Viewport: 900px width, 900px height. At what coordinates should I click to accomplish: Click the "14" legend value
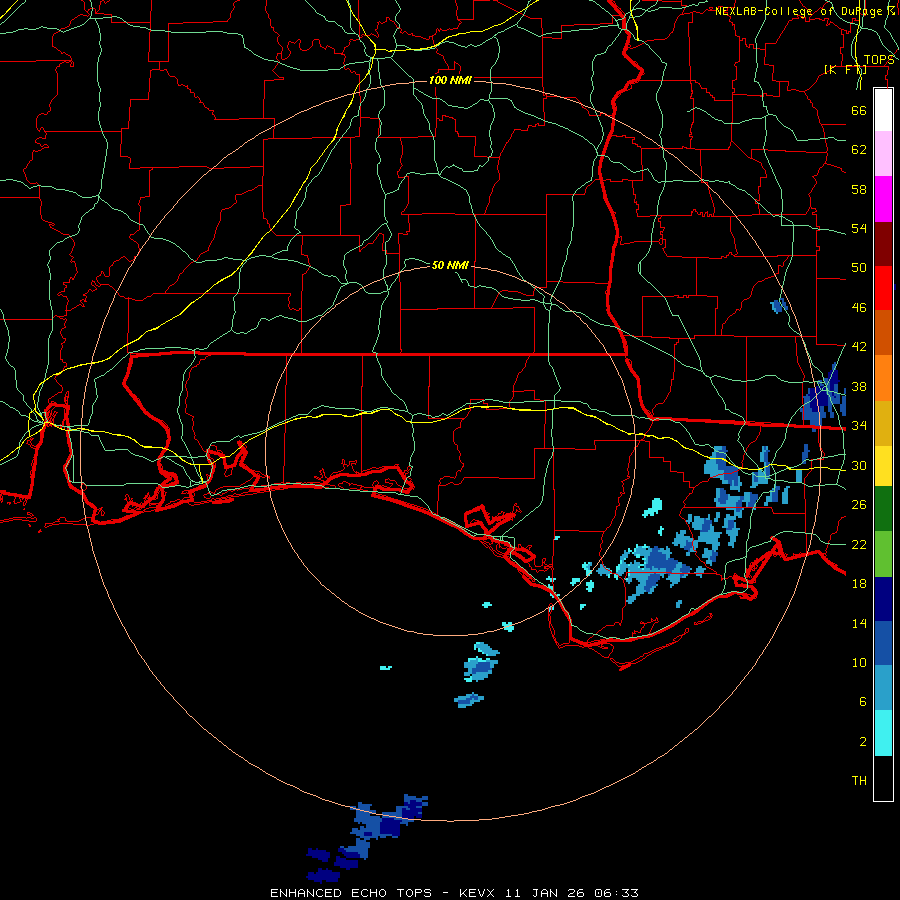[859, 623]
